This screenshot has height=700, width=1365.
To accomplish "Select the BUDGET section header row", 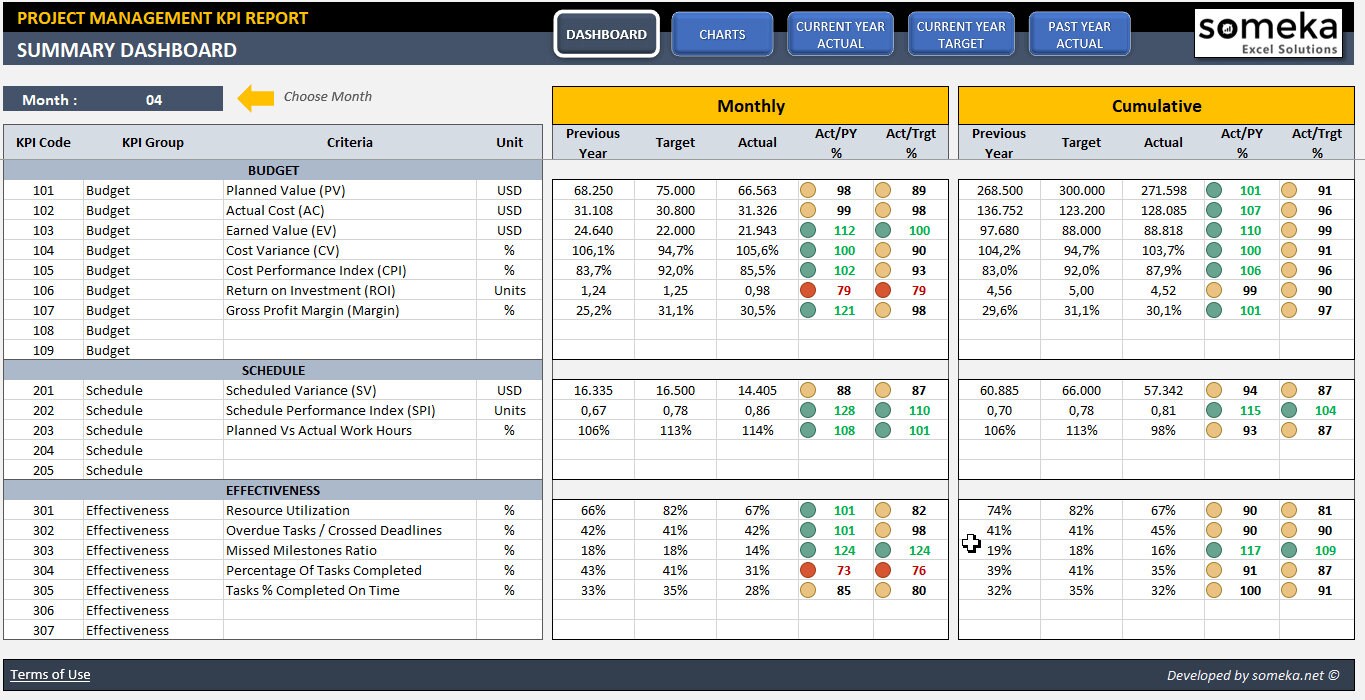I will pos(272,170).
